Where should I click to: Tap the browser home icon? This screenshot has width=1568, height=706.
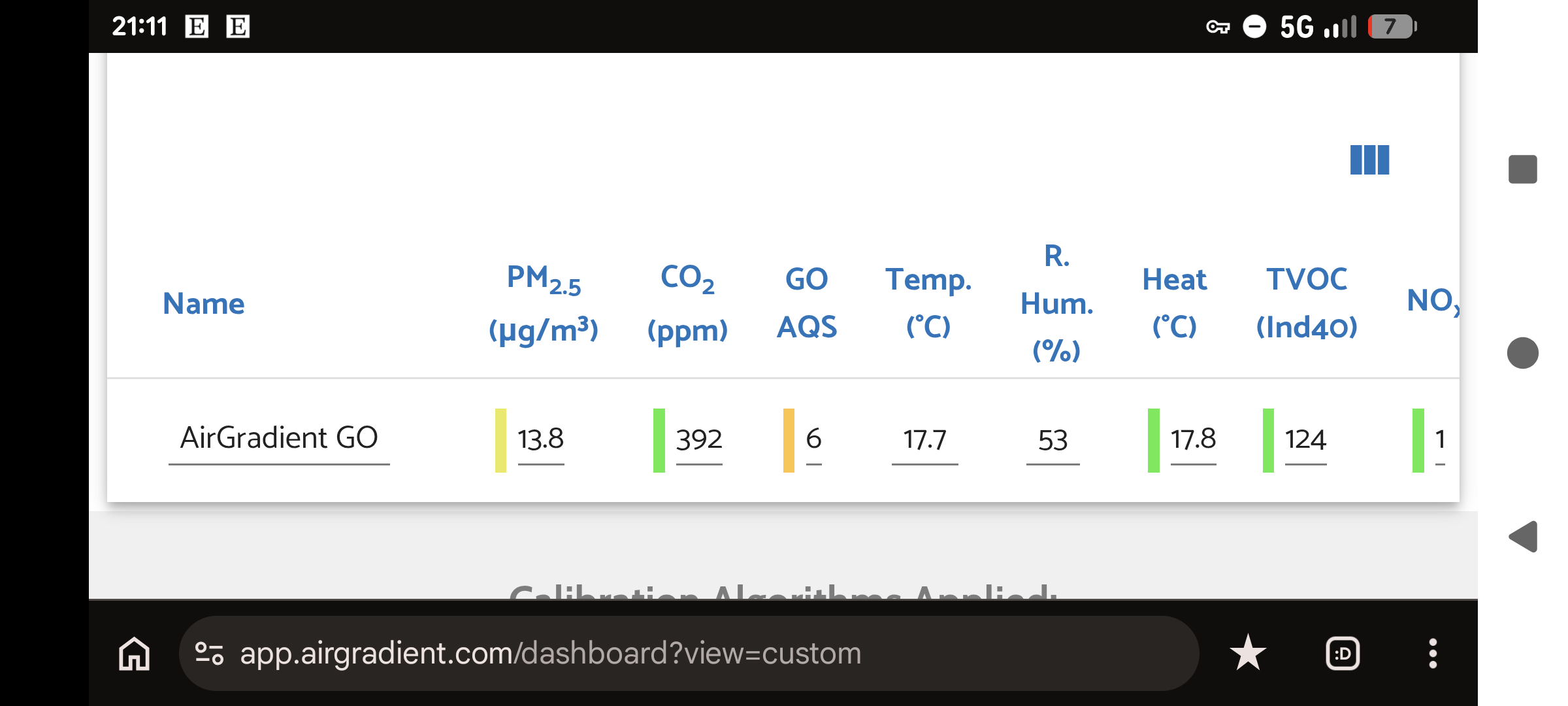[135, 653]
